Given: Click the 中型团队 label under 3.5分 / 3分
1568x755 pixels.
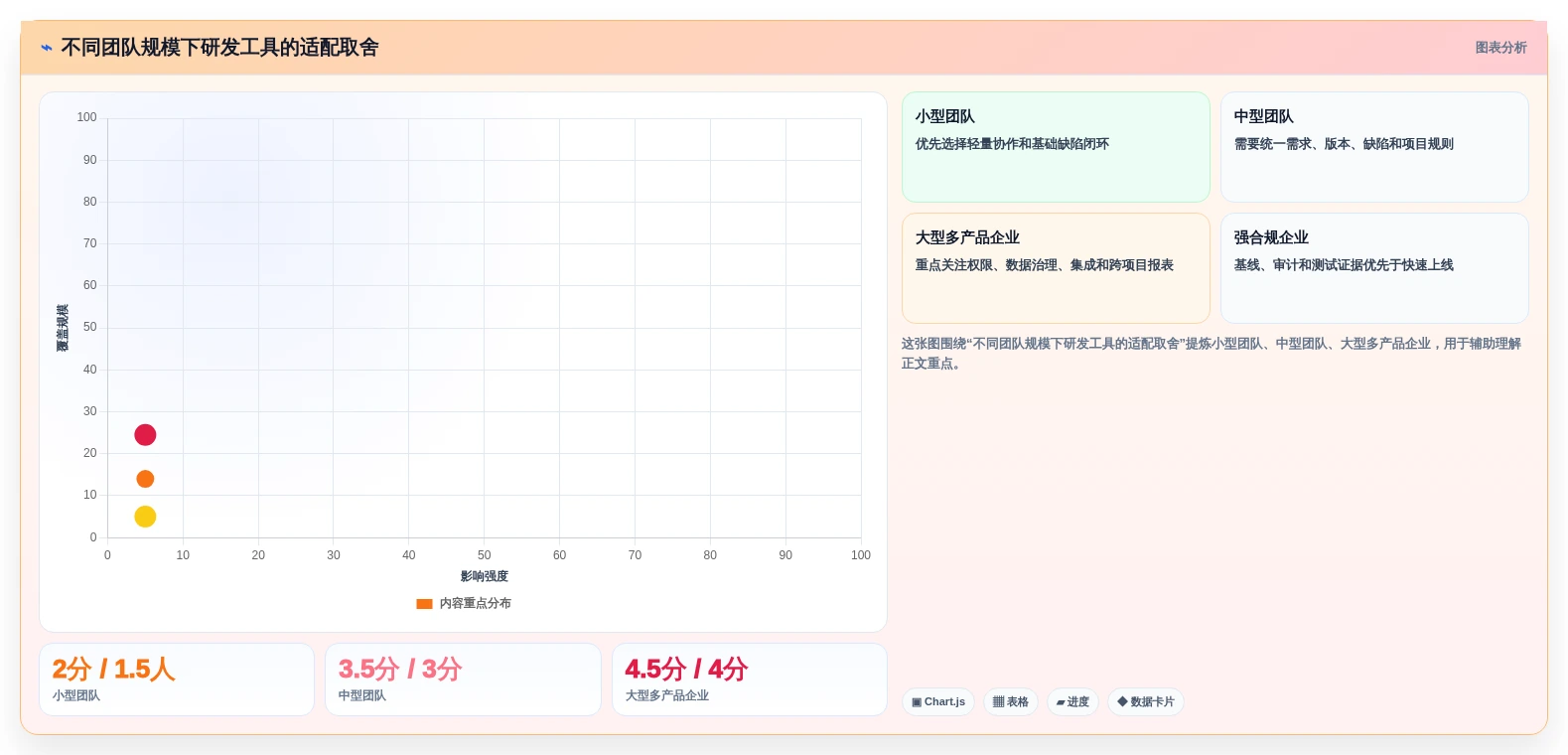Looking at the screenshot, I should 362,695.
